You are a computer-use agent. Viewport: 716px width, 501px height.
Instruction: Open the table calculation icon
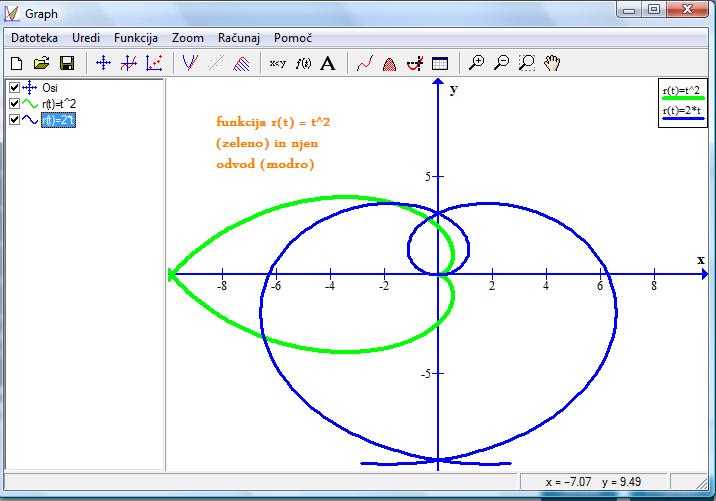tap(440, 63)
